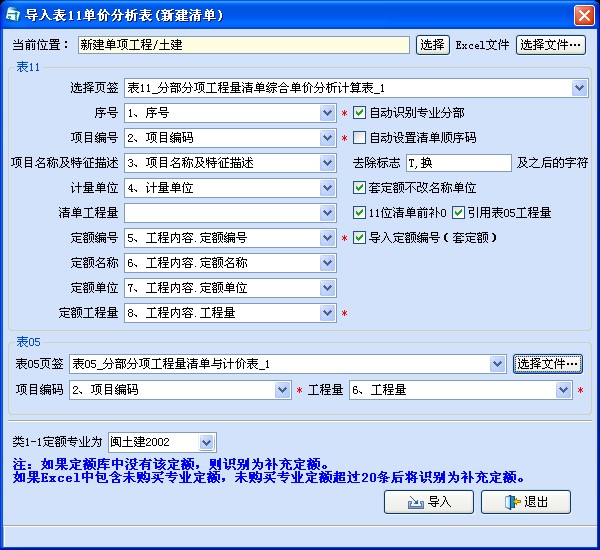Open the 项目名称及特征描述 dropdown

[x=328, y=163]
